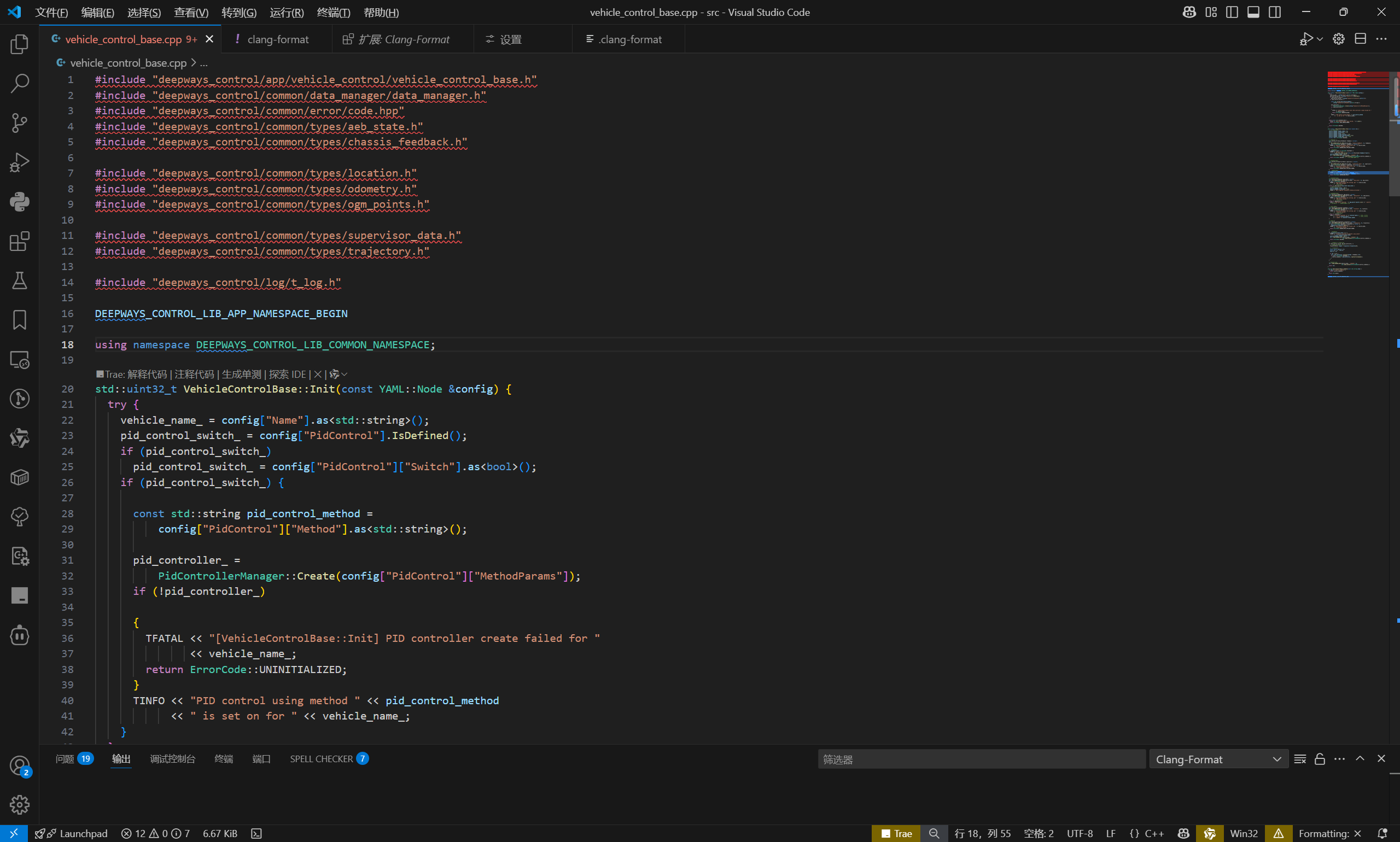This screenshot has width=1400, height=842.
Task: Toggle output scroll lock icon
Action: 1320,759
